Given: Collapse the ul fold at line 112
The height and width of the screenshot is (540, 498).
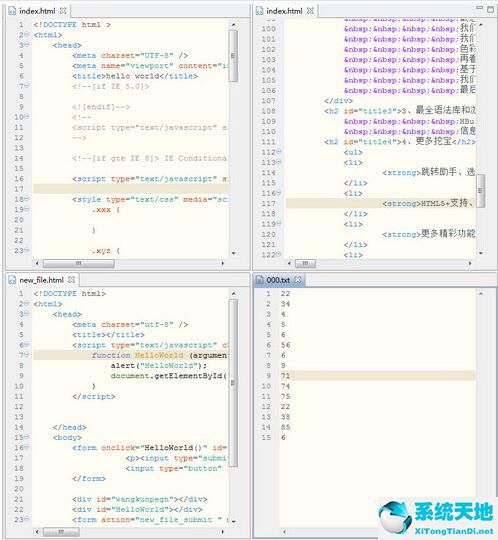Looking at the screenshot, I should point(279,151).
